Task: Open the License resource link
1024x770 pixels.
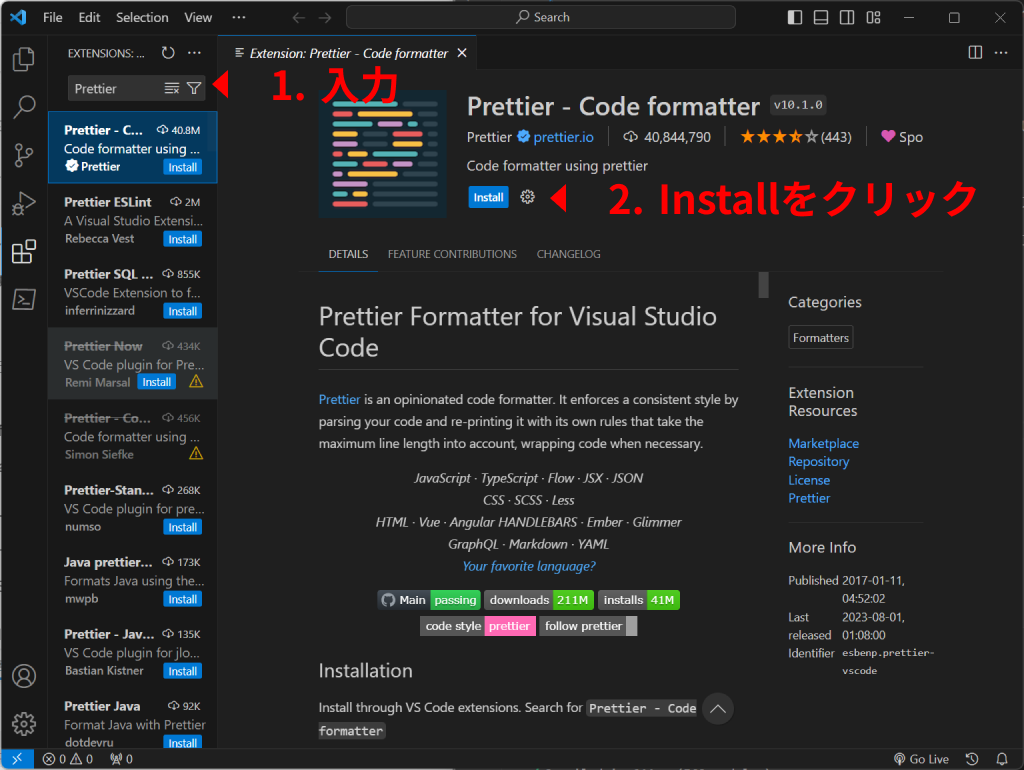Action: tap(809, 480)
